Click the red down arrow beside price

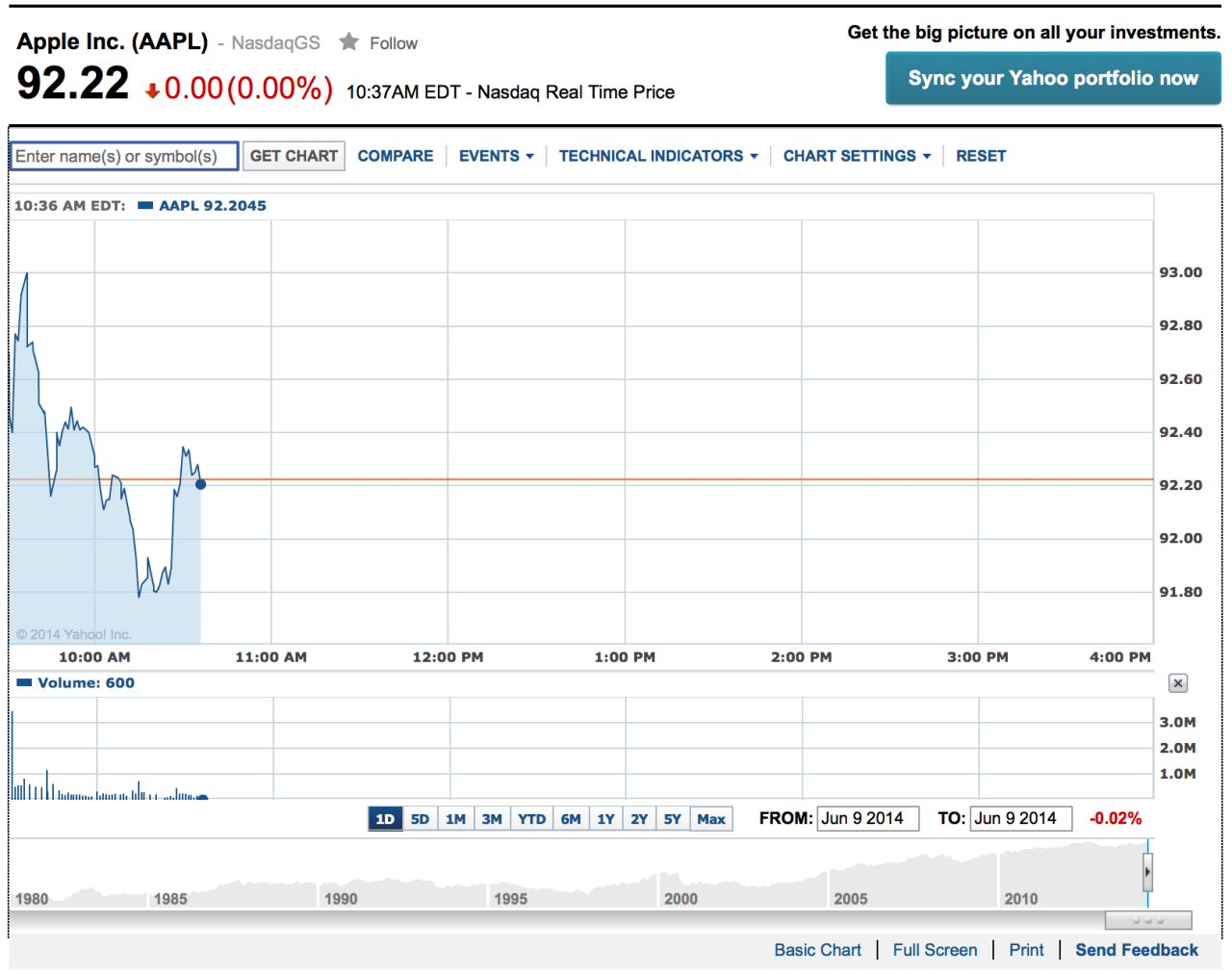pos(154,90)
